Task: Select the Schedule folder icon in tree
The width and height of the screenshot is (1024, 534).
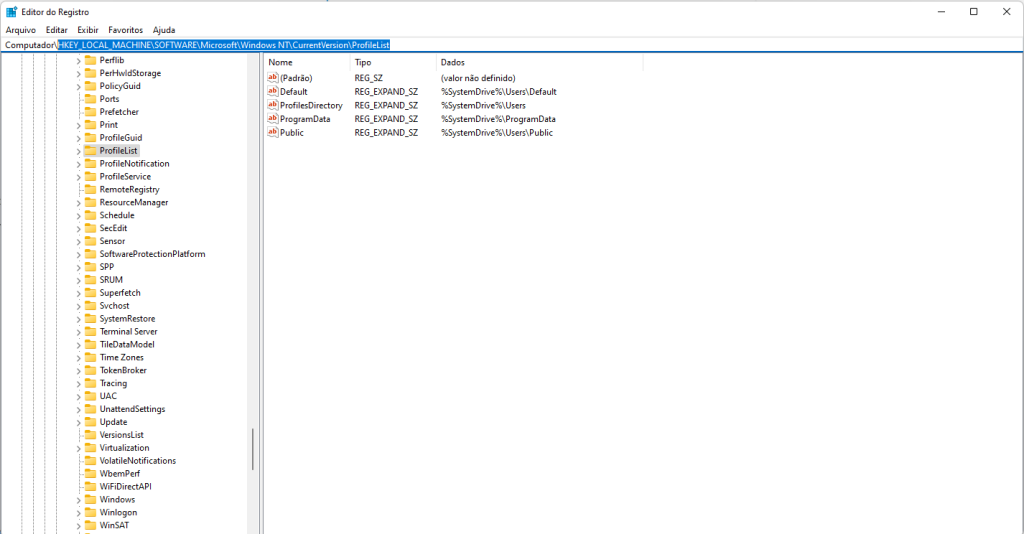Action: 91,215
